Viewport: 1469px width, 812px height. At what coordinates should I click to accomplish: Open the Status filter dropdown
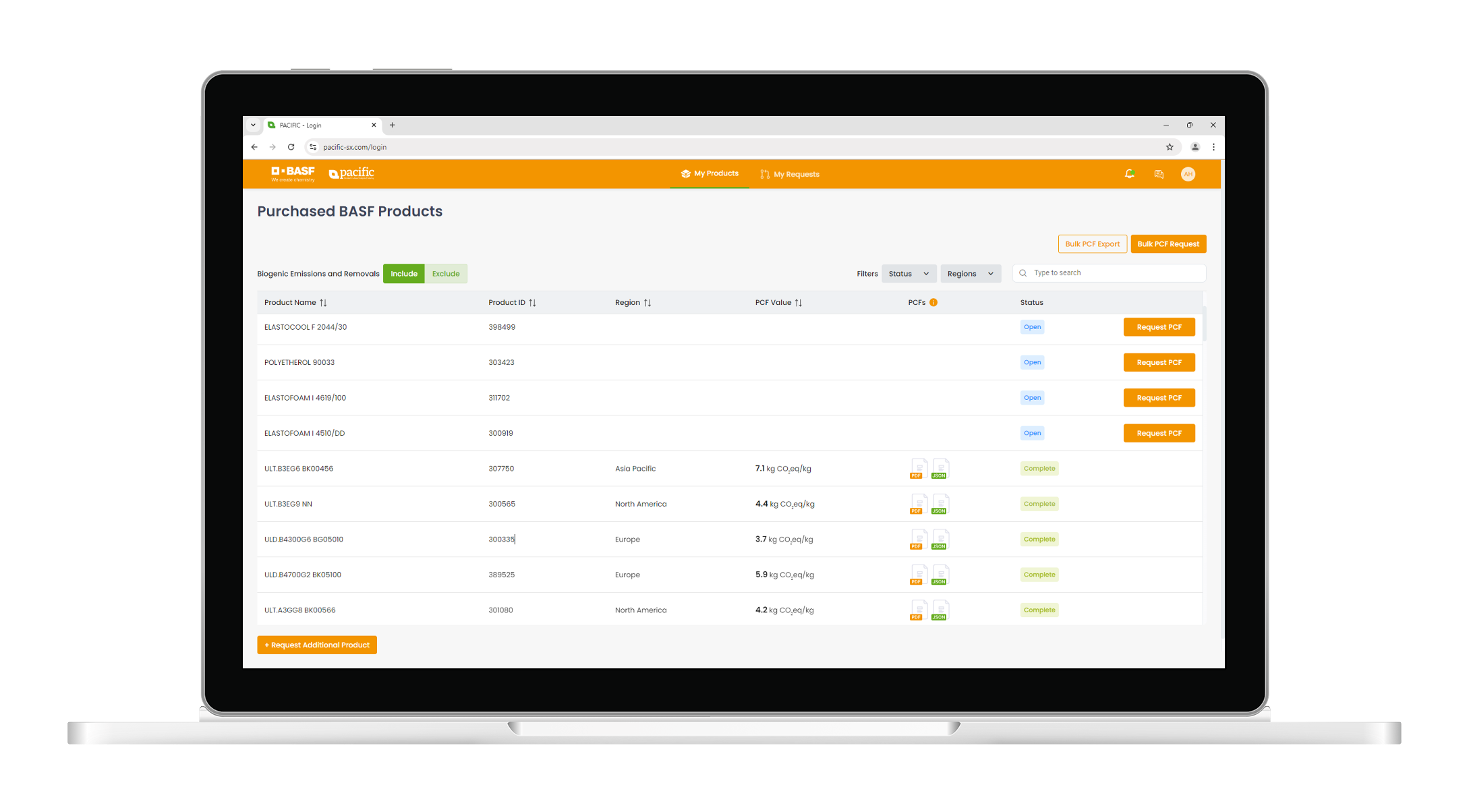coord(906,273)
